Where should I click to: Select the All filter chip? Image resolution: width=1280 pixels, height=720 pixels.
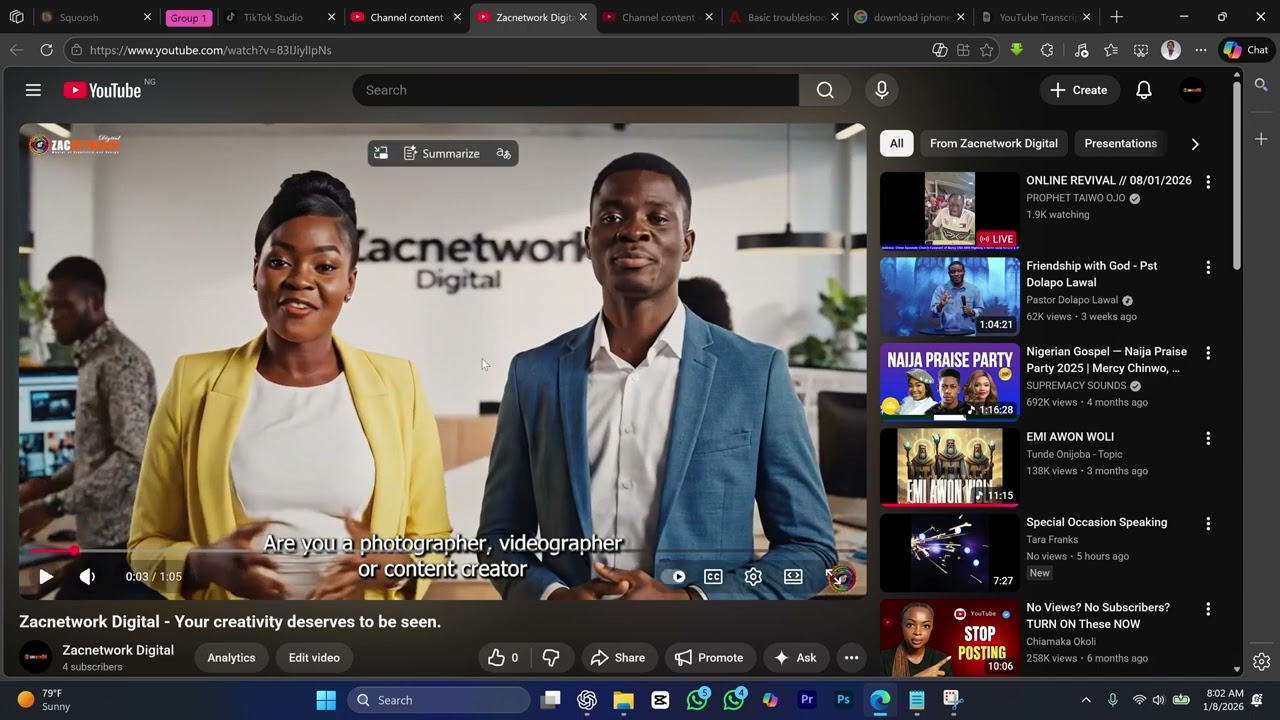896,143
